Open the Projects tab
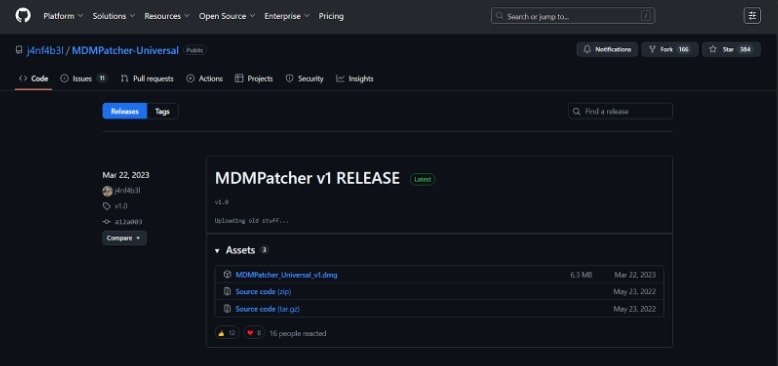The width and height of the screenshot is (778, 366). (x=254, y=79)
